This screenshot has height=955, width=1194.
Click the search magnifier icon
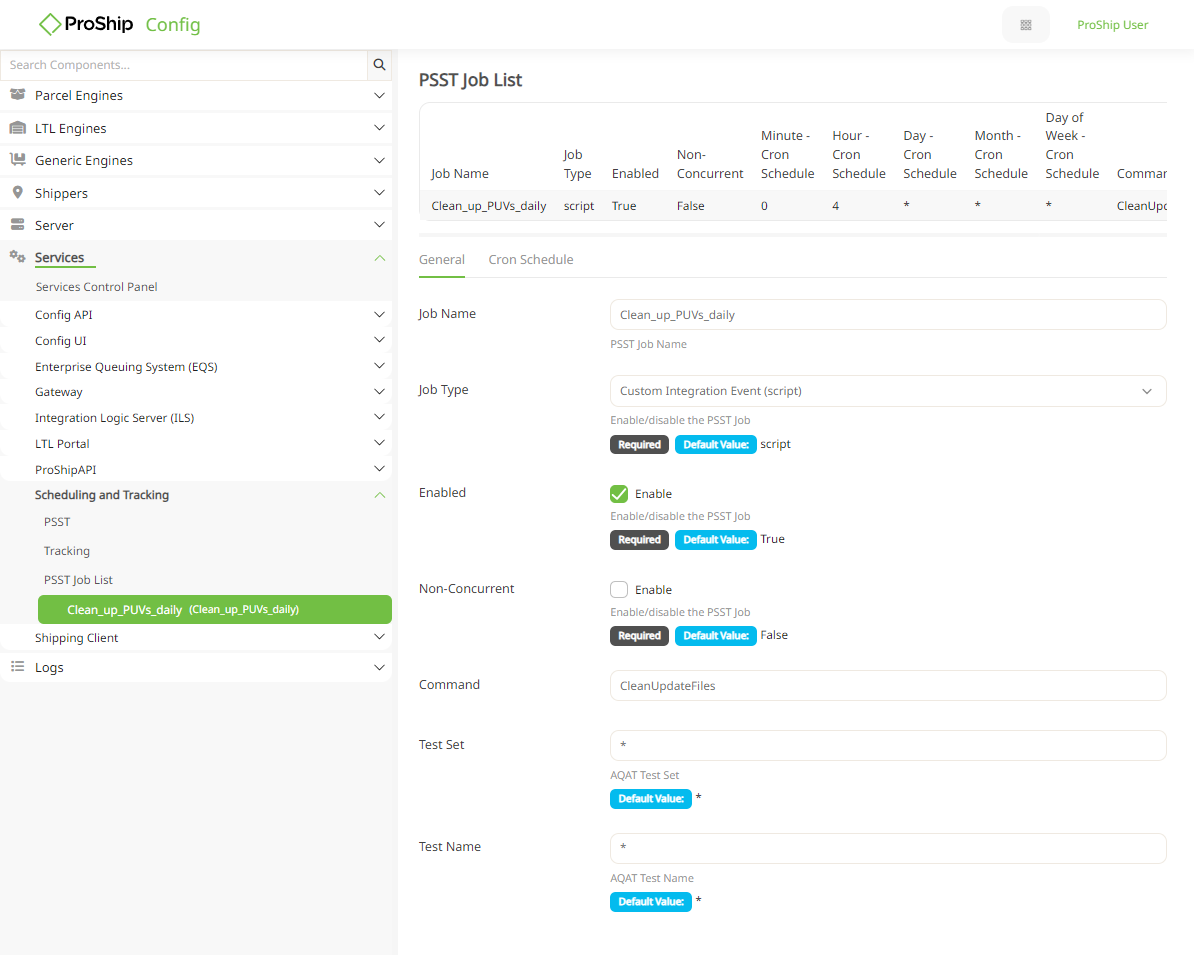pyautogui.click(x=379, y=64)
